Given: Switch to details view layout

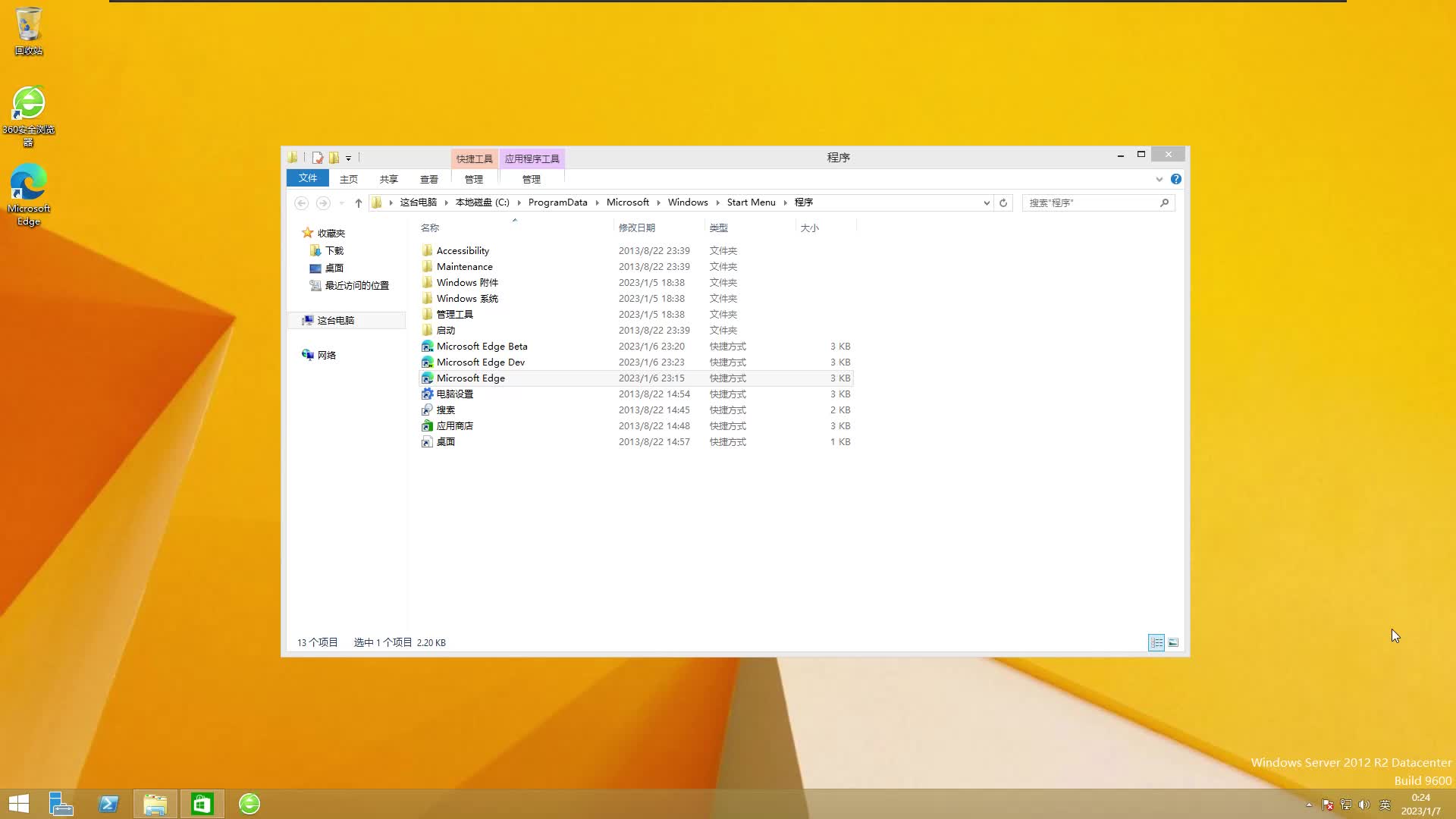Looking at the screenshot, I should click(x=1156, y=642).
